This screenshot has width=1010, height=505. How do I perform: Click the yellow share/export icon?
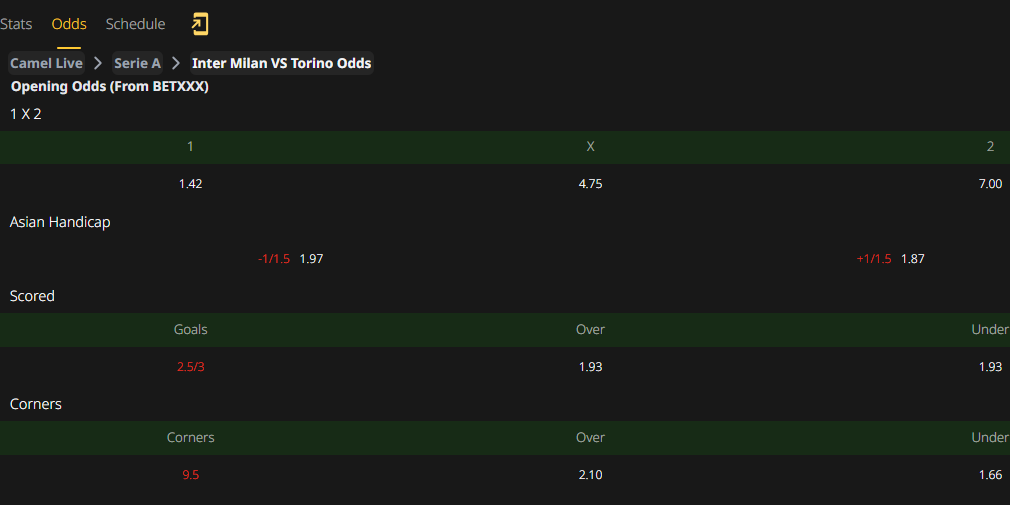pos(200,24)
